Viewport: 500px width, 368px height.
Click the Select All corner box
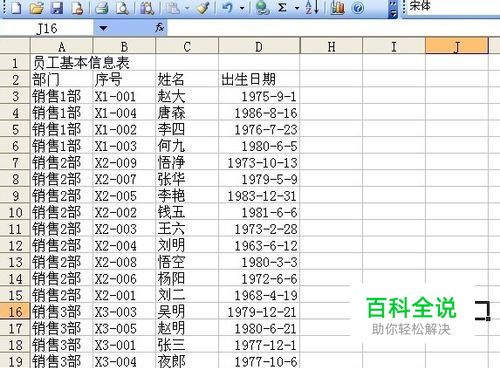tap(15, 46)
